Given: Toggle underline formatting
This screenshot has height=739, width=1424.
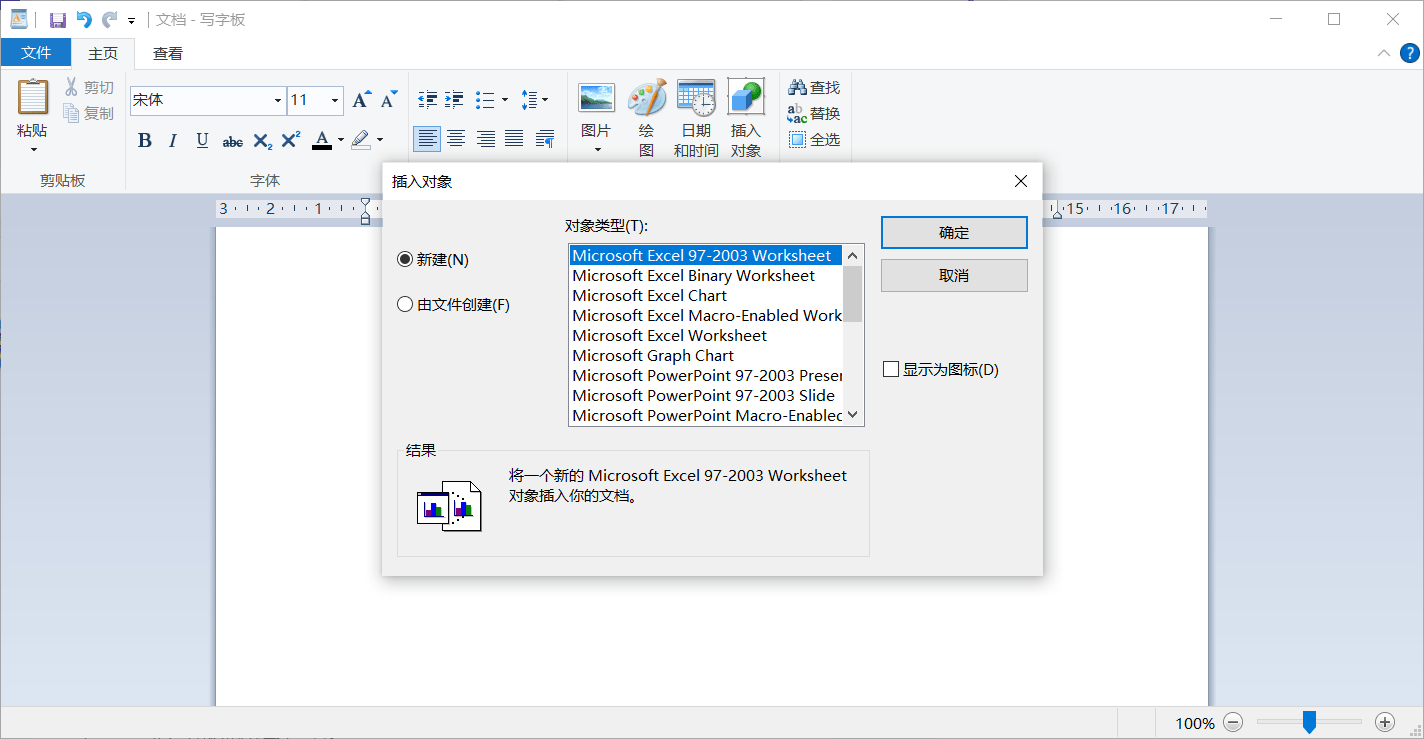Looking at the screenshot, I should click(x=202, y=140).
